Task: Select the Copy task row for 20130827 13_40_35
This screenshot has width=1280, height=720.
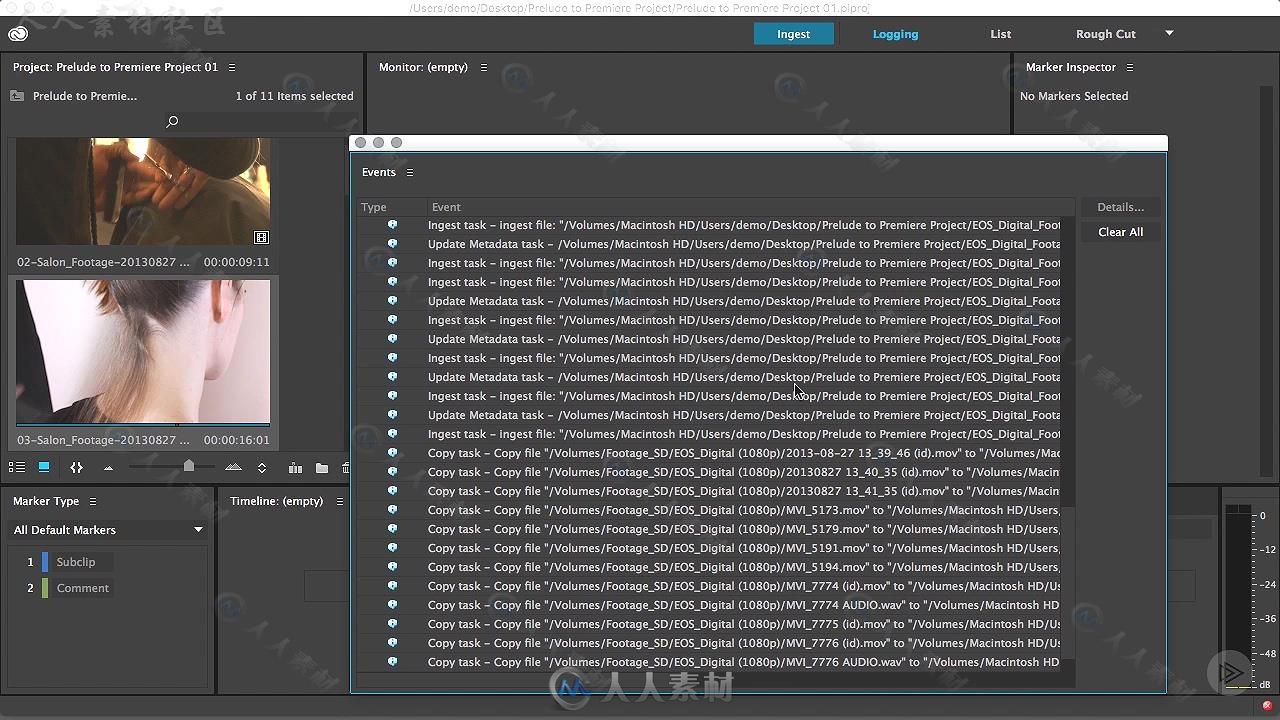Action: pyautogui.click(x=710, y=472)
